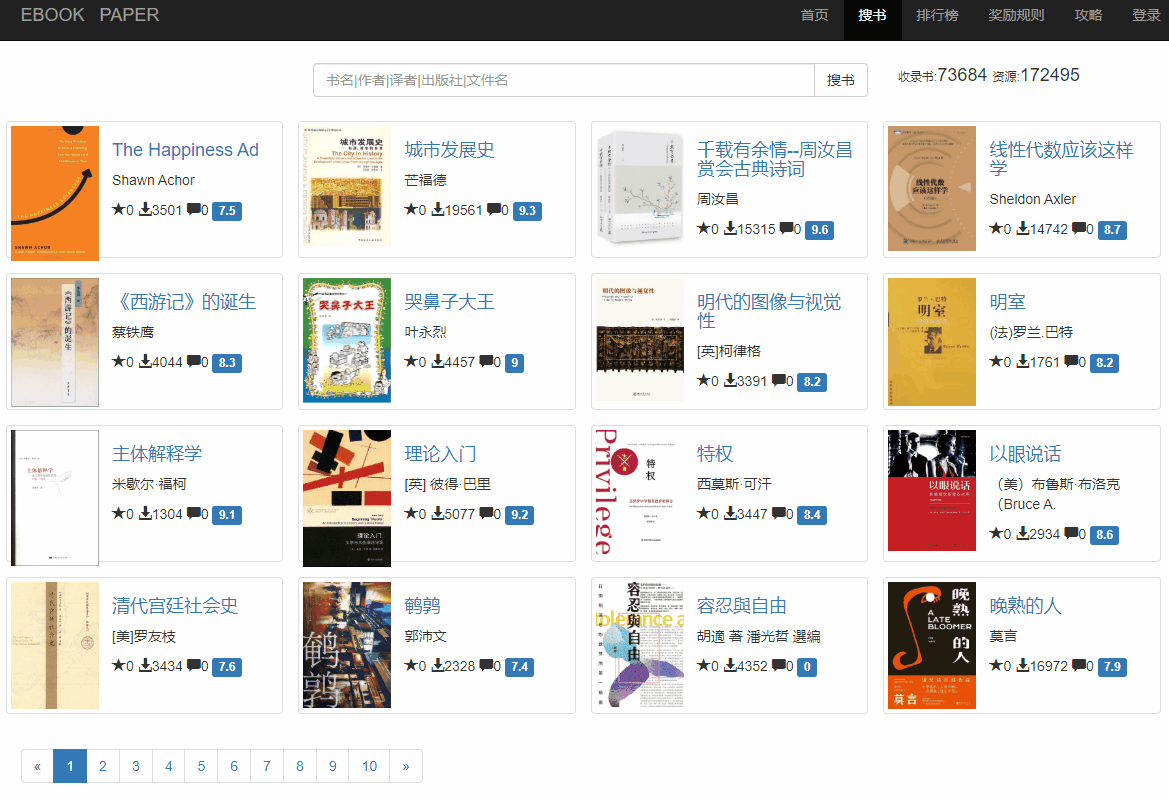Click the 登录 link

[x=1146, y=15]
